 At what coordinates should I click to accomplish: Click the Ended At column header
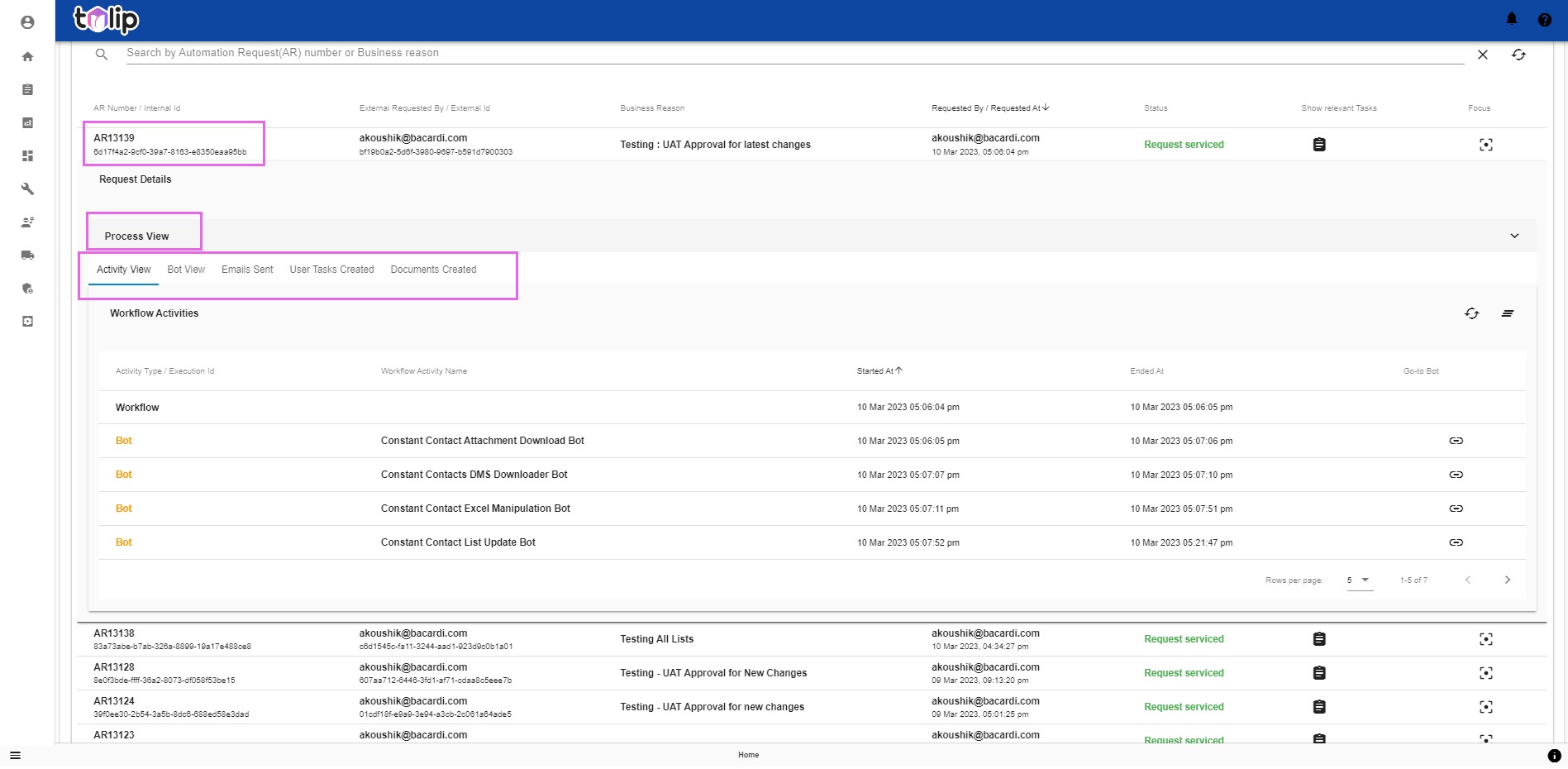point(1146,371)
